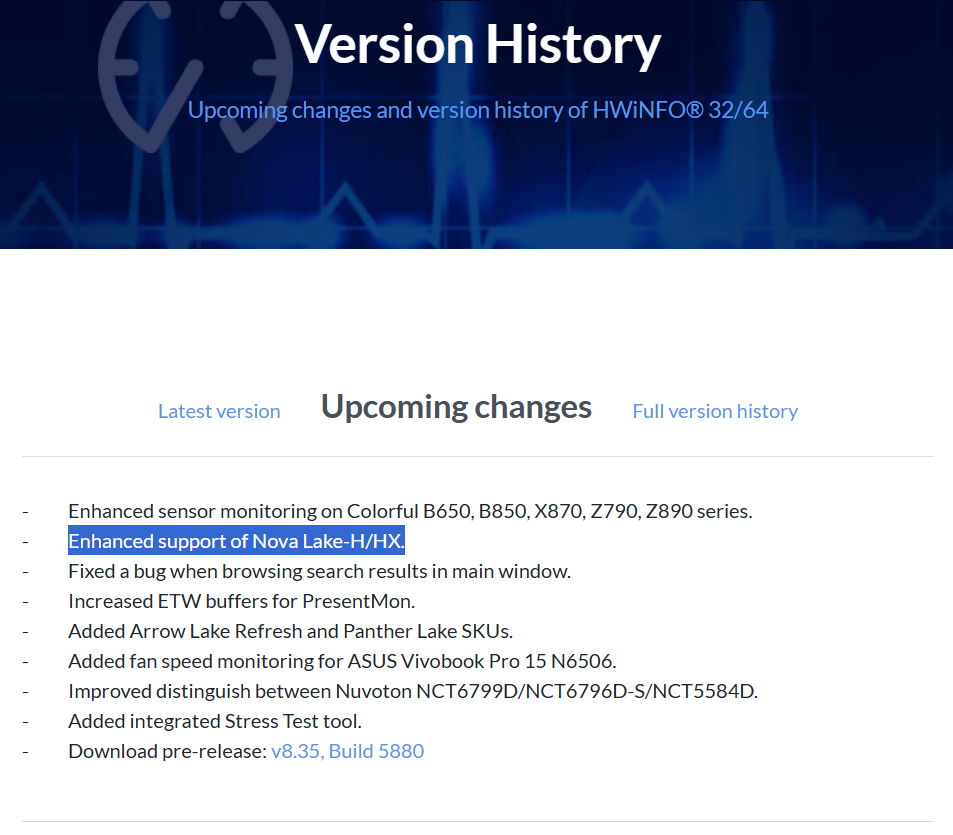The width and height of the screenshot is (953, 835).
Task: Click the Version History page title
Action: 478,44
